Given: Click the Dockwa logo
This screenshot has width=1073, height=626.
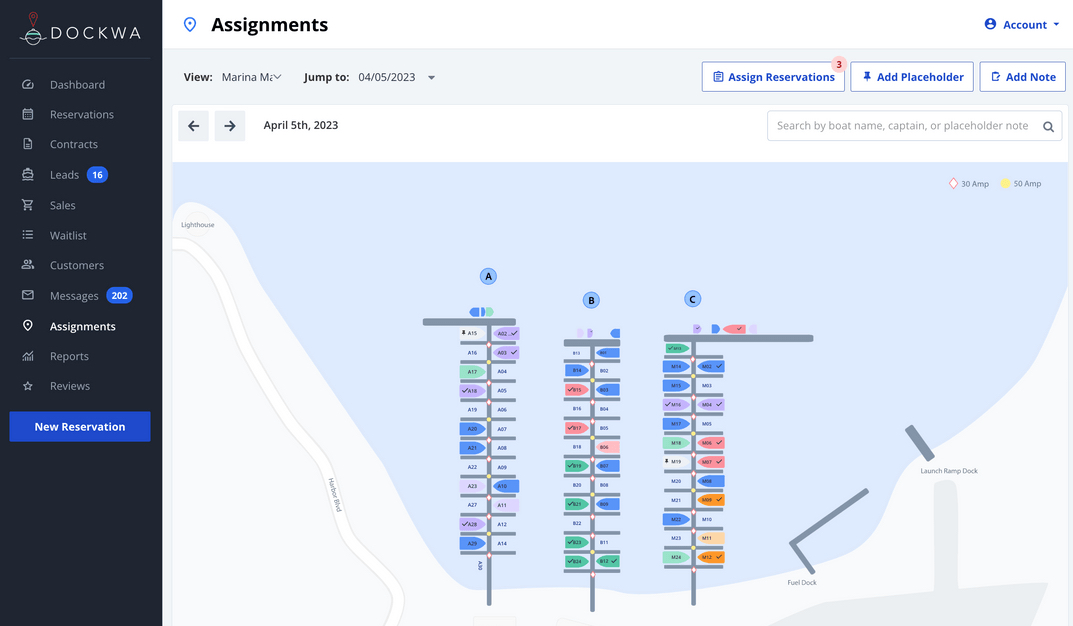Looking at the screenshot, I should tap(81, 29).
